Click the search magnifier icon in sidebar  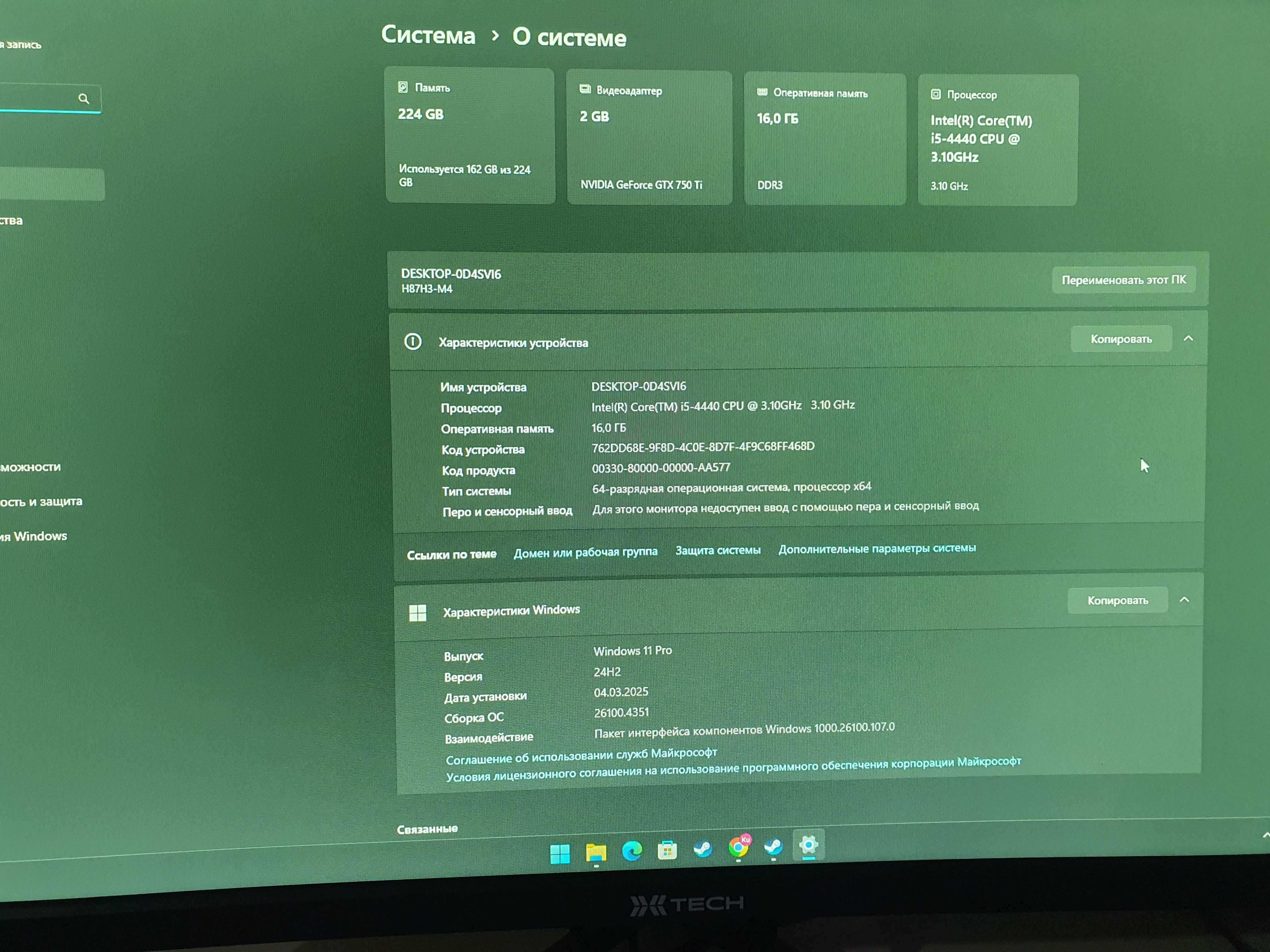click(x=84, y=99)
